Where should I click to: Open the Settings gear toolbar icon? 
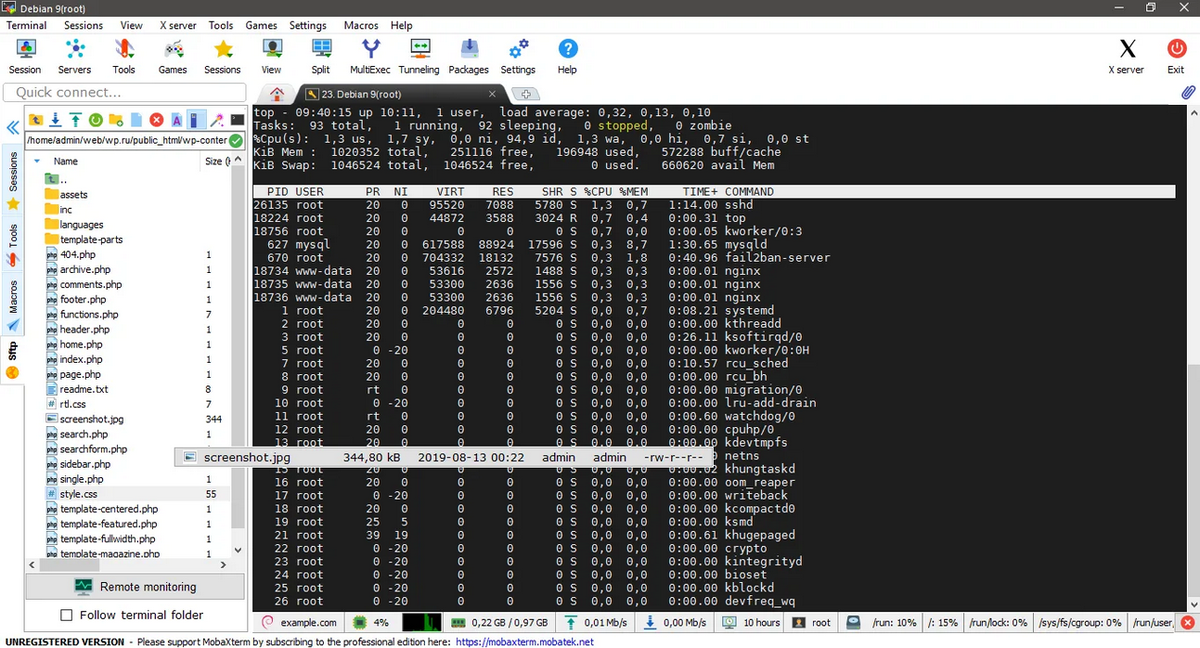coord(518,57)
